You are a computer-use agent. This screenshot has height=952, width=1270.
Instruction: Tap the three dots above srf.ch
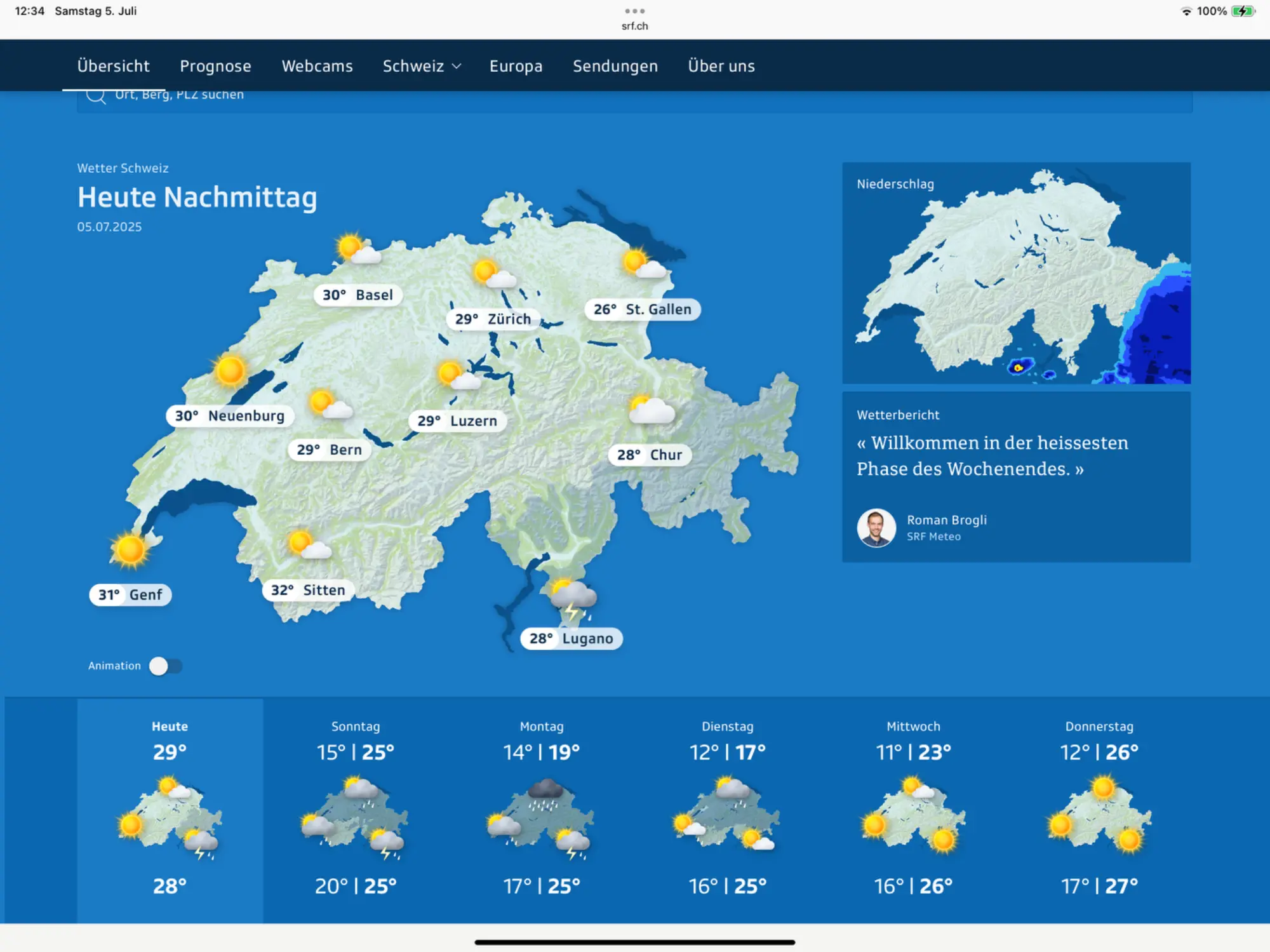click(634, 11)
